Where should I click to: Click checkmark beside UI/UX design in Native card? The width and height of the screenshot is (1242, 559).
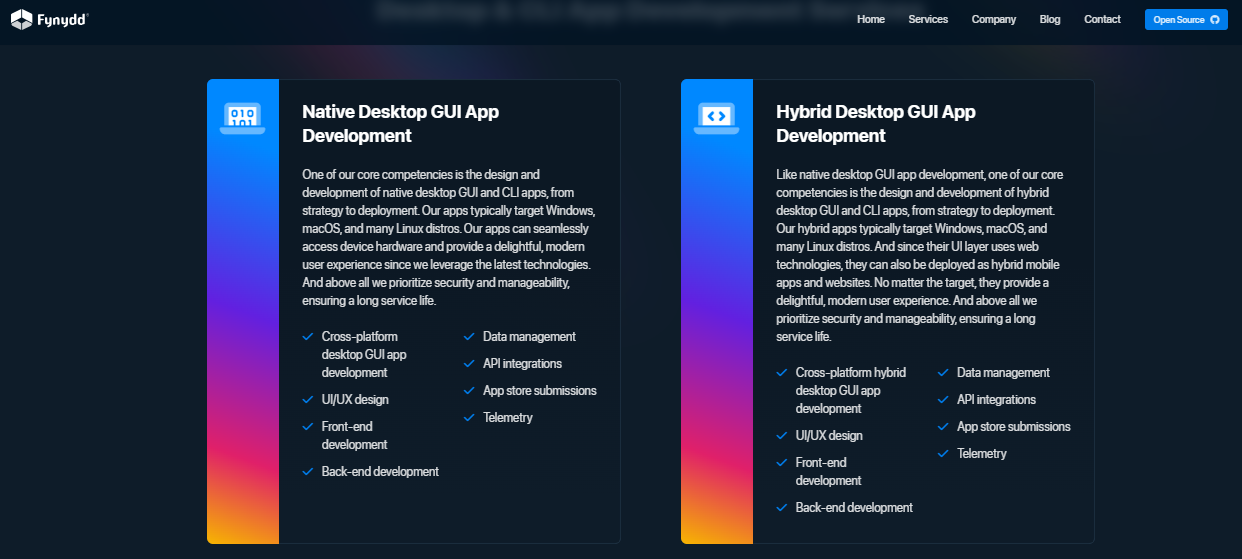point(308,400)
